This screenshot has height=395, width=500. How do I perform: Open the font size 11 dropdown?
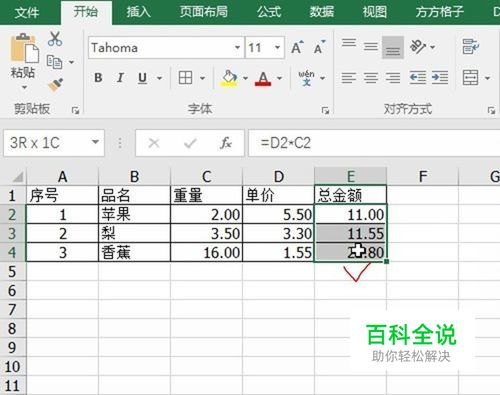coord(277,48)
